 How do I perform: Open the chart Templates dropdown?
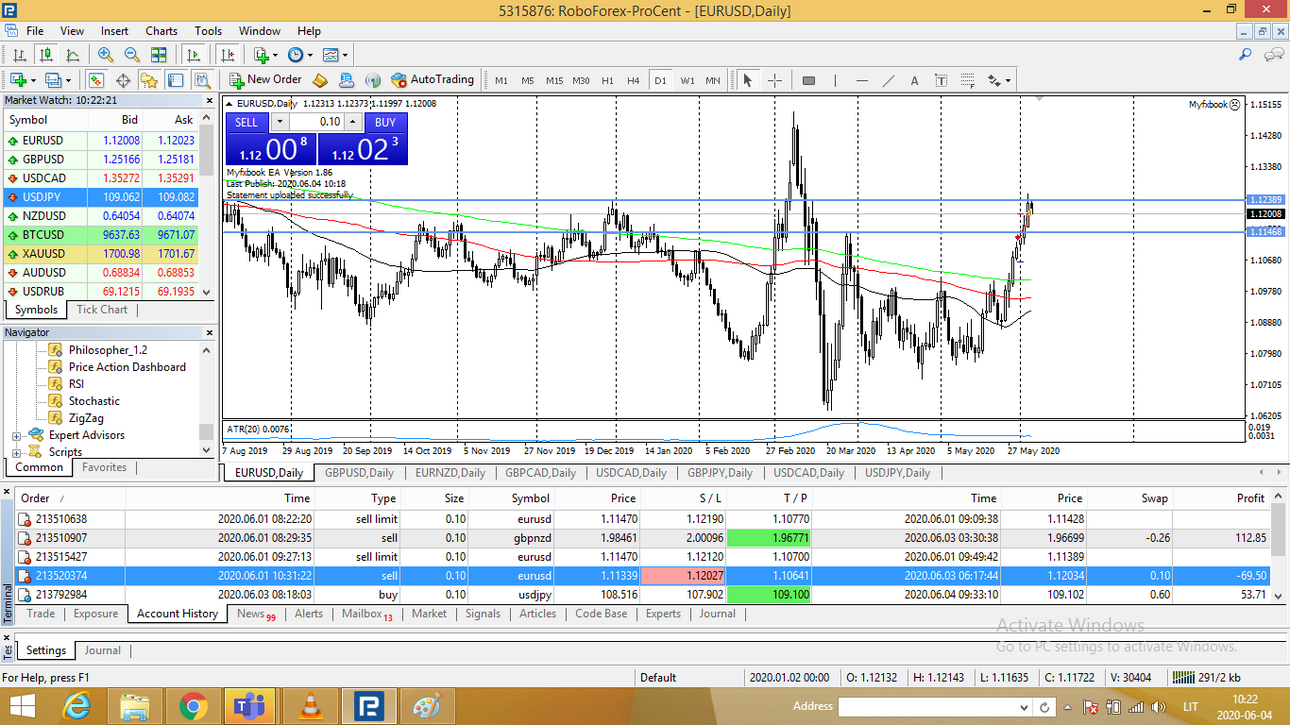point(336,55)
